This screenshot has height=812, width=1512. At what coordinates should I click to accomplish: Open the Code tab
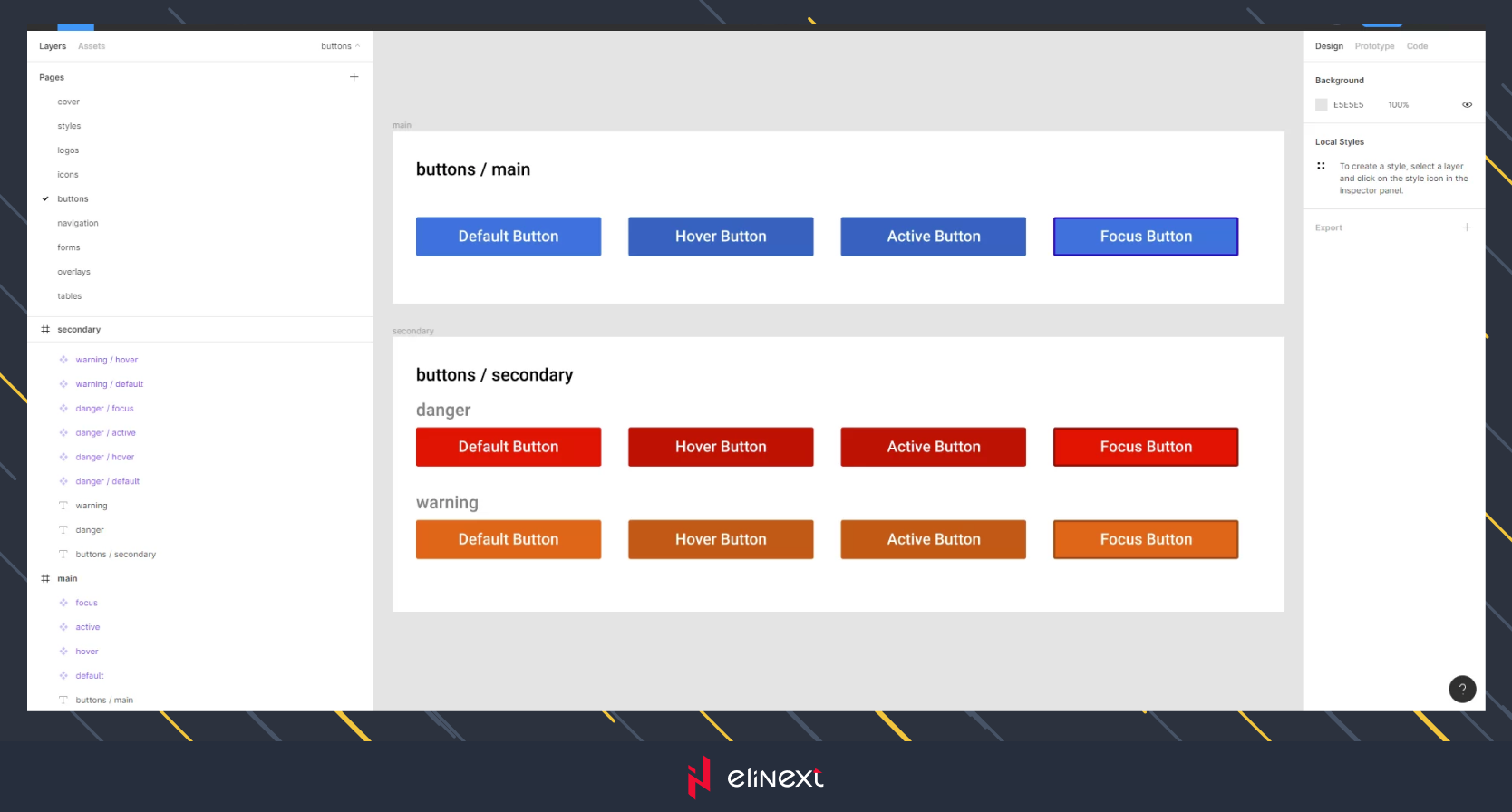(x=1417, y=46)
